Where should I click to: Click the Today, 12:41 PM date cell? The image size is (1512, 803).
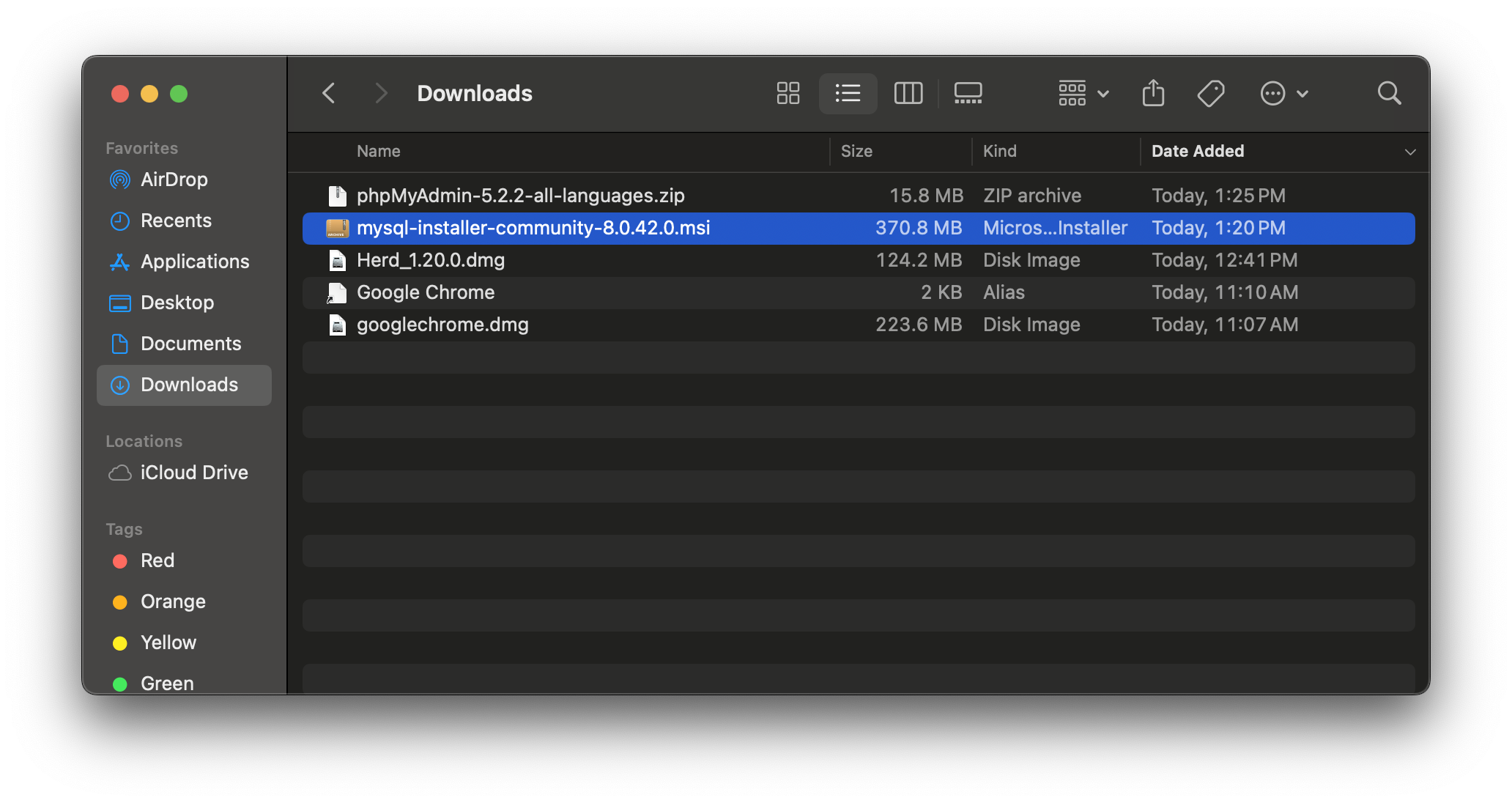click(1224, 260)
